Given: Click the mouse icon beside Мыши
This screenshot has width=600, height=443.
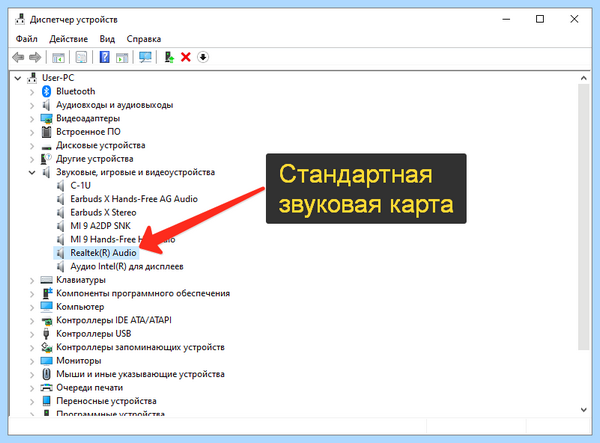Looking at the screenshot, I should (x=46, y=374).
